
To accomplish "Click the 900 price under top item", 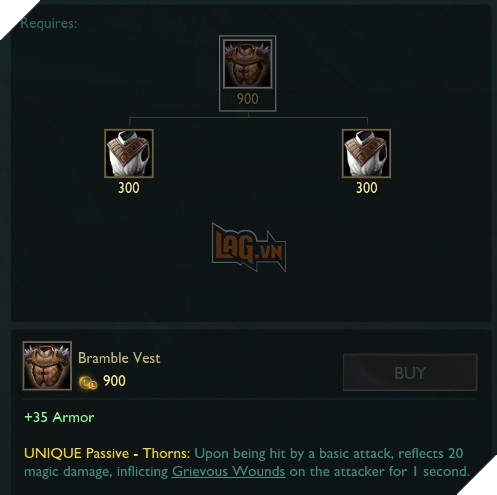I will pyautogui.click(x=247, y=99).
